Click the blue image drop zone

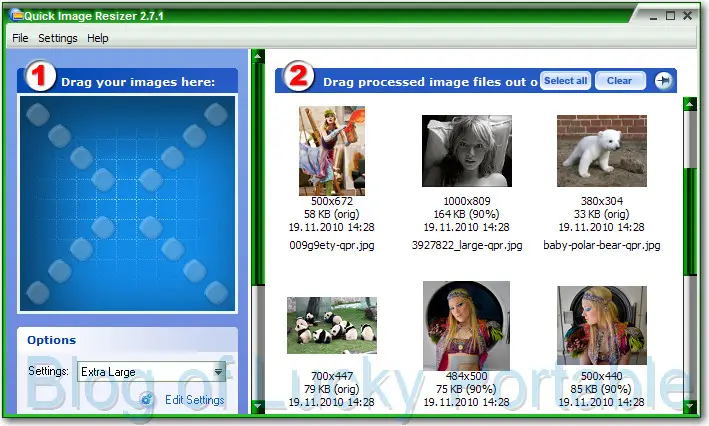click(128, 203)
